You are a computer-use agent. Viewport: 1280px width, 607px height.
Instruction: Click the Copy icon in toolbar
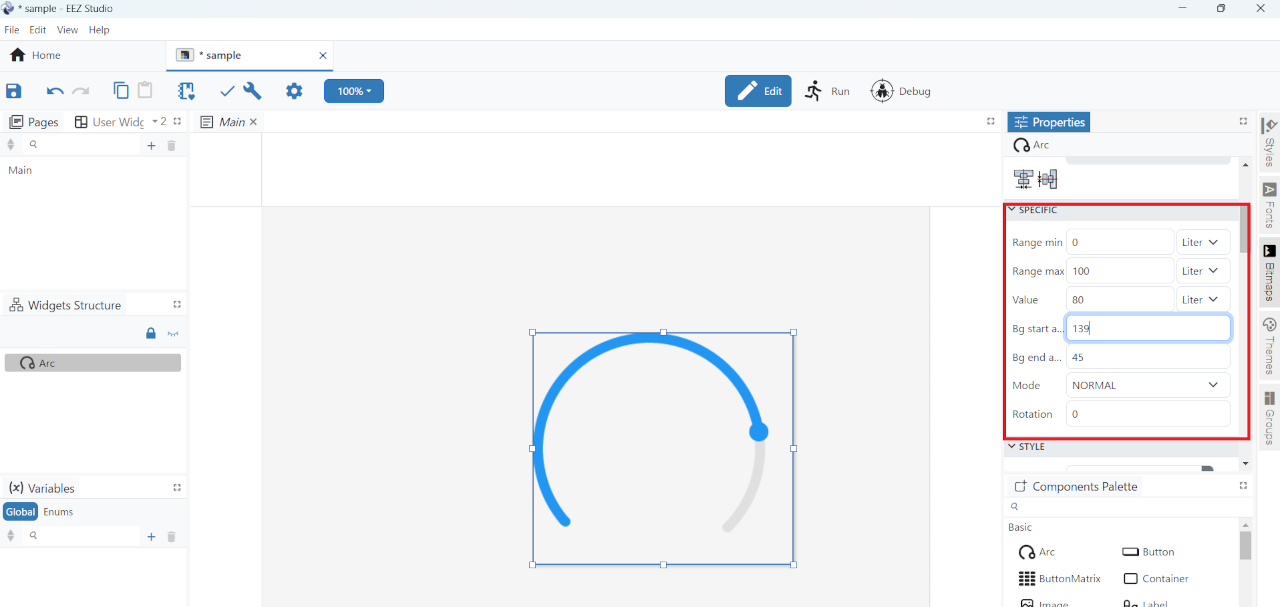point(121,91)
